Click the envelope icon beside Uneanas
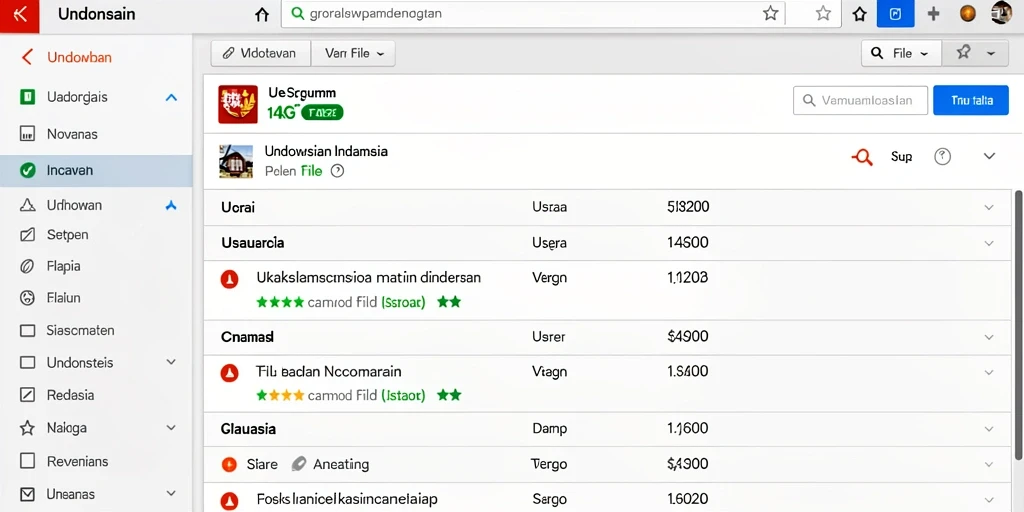Image resolution: width=1024 pixels, height=512 pixels. pos(27,494)
